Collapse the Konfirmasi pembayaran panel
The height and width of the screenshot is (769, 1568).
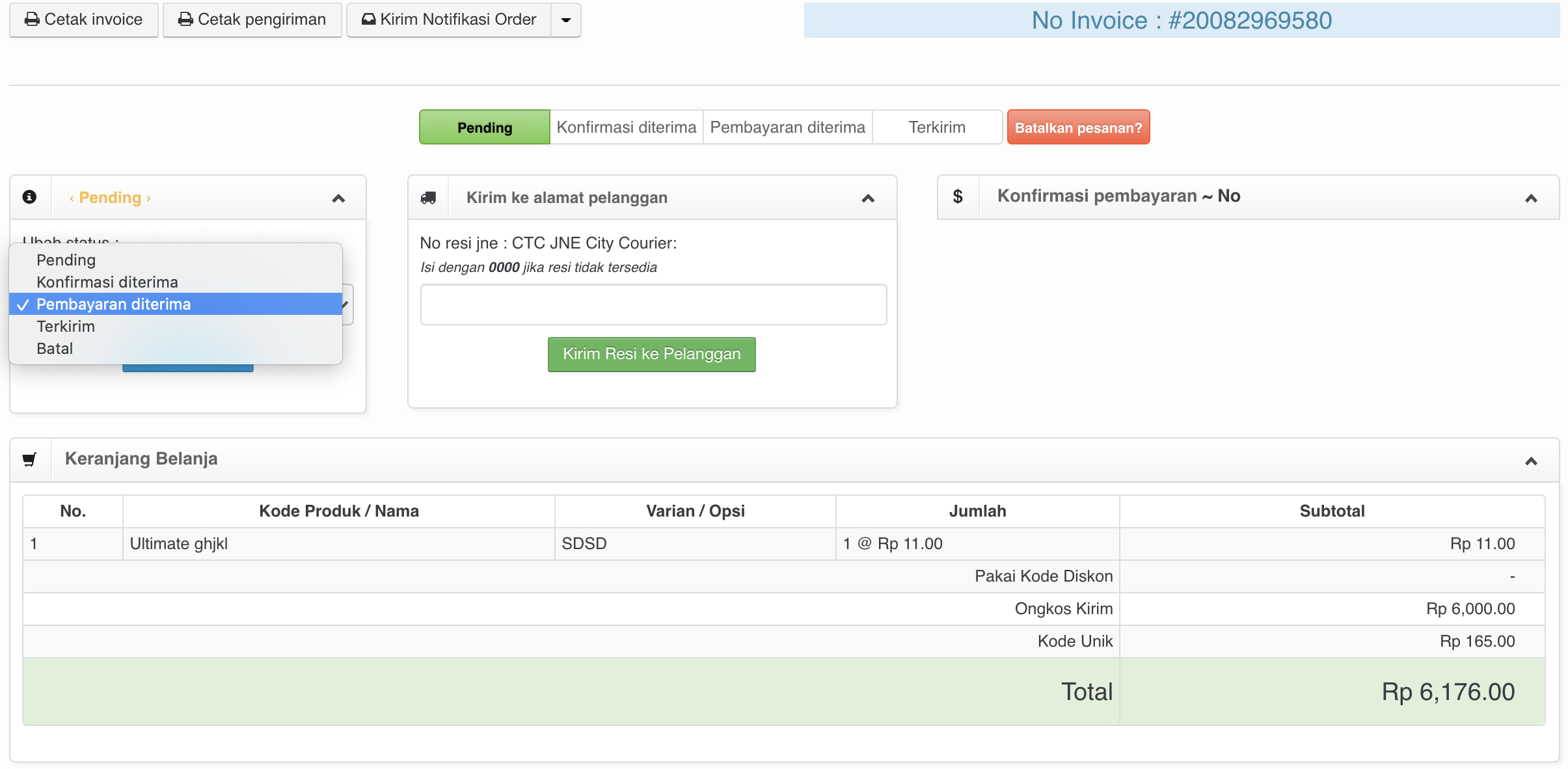coord(1531,198)
